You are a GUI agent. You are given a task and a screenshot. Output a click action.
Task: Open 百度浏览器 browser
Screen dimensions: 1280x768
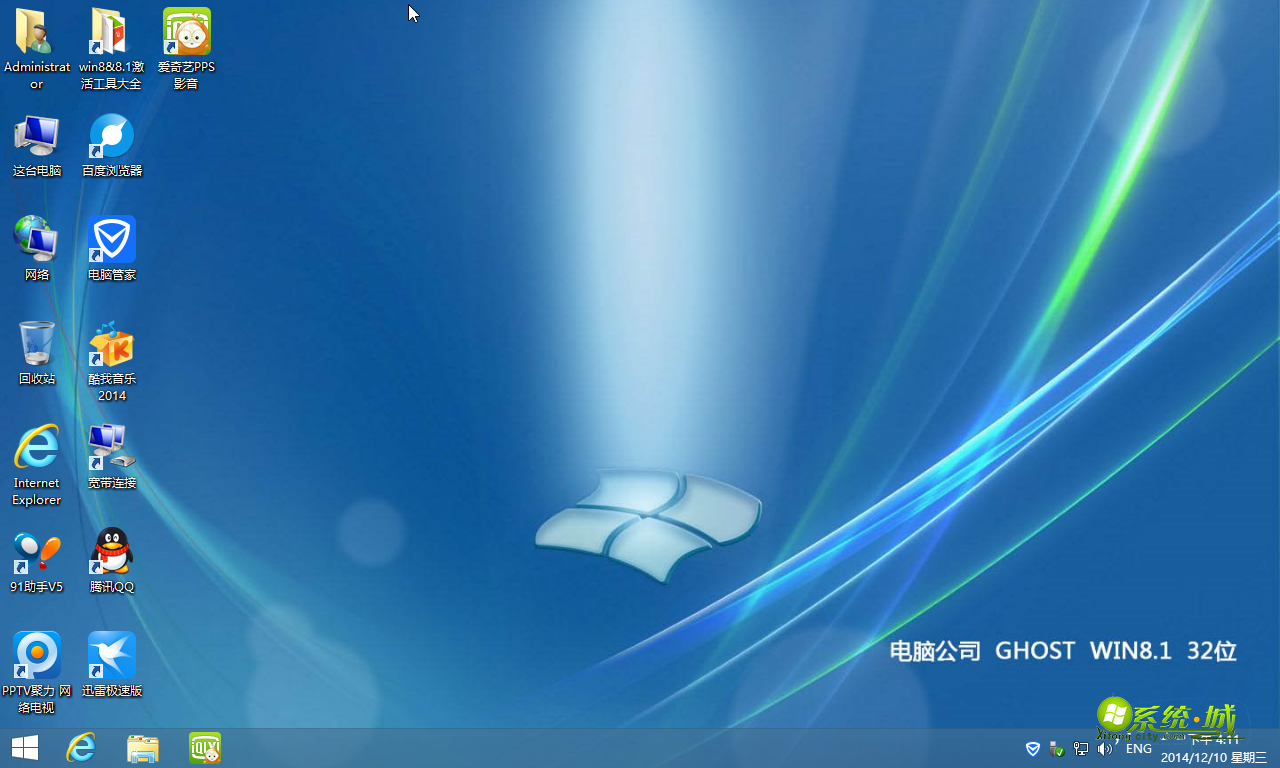pyautogui.click(x=111, y=135)
